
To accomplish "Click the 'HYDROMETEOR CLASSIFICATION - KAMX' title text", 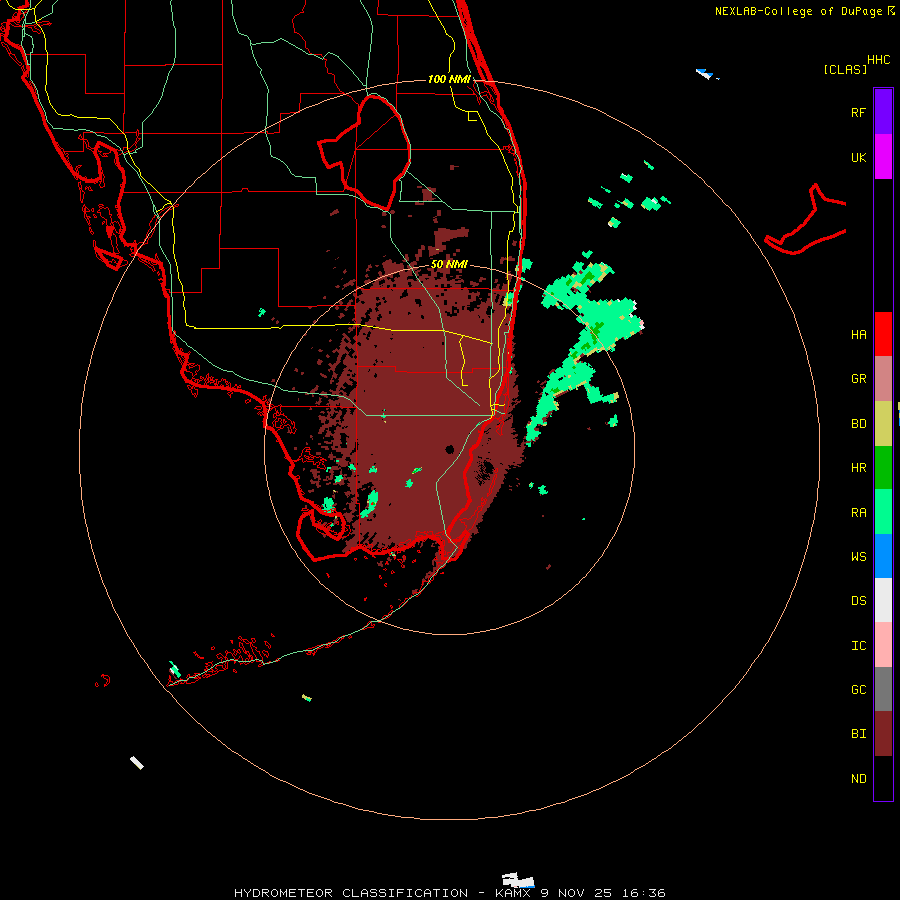I will pos(382,893).
